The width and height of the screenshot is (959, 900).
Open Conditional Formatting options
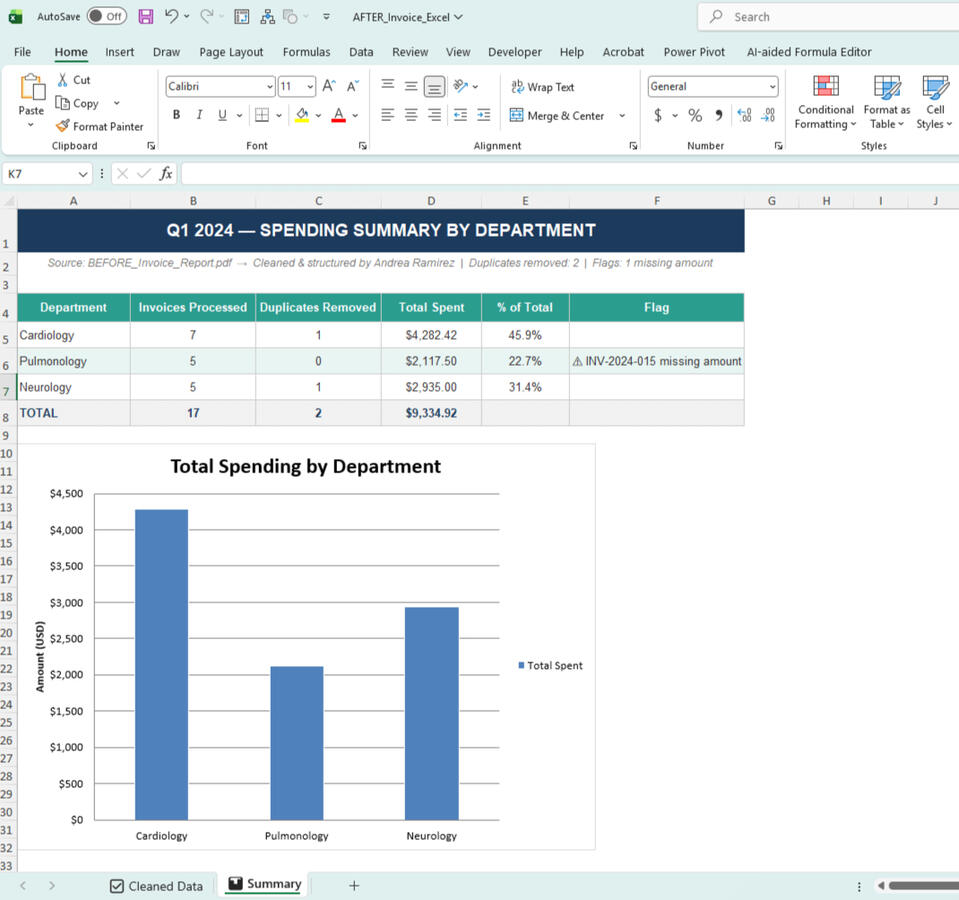[824, 101]
